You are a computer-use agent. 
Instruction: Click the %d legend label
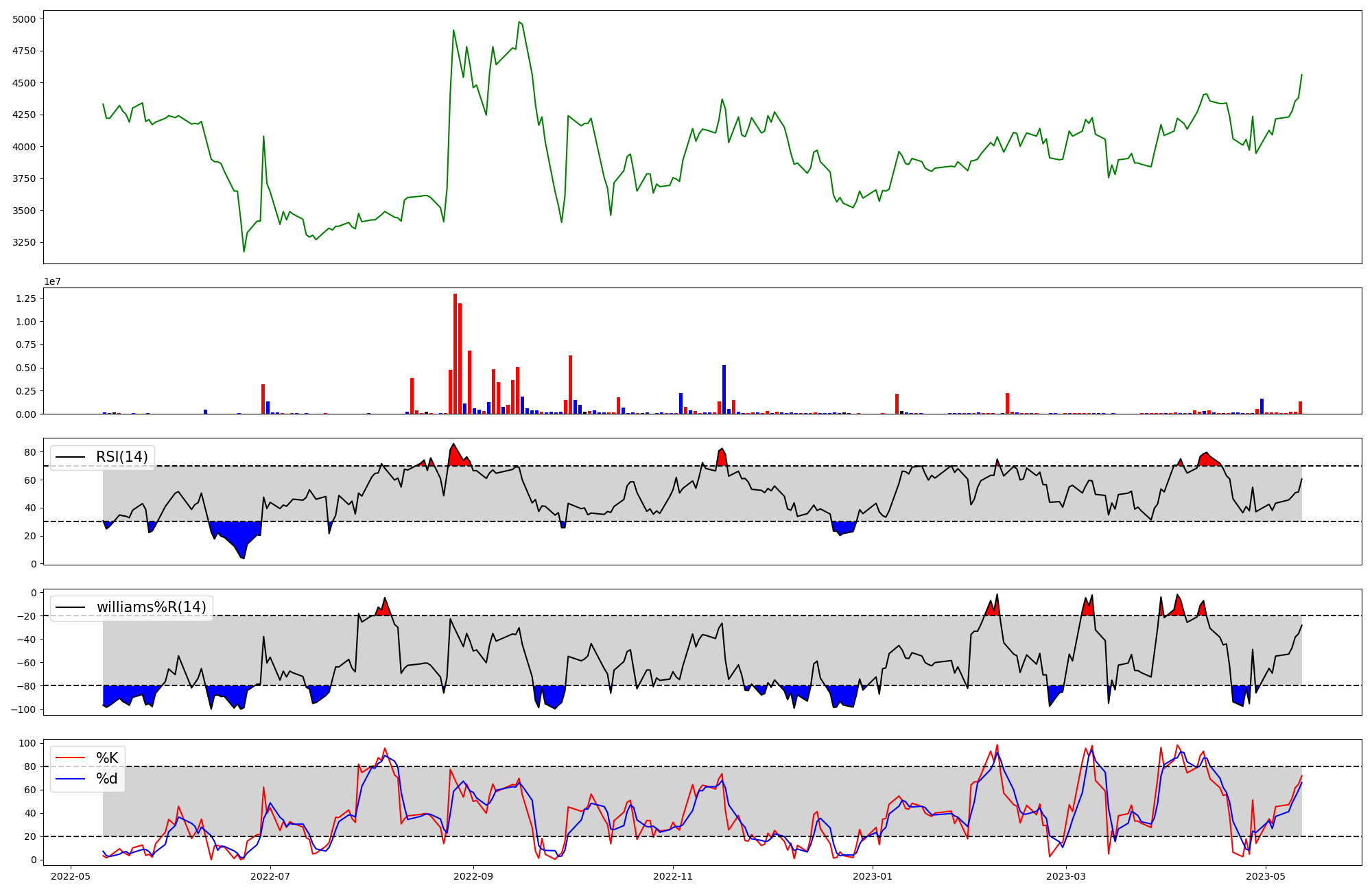(x=107, y=779)
